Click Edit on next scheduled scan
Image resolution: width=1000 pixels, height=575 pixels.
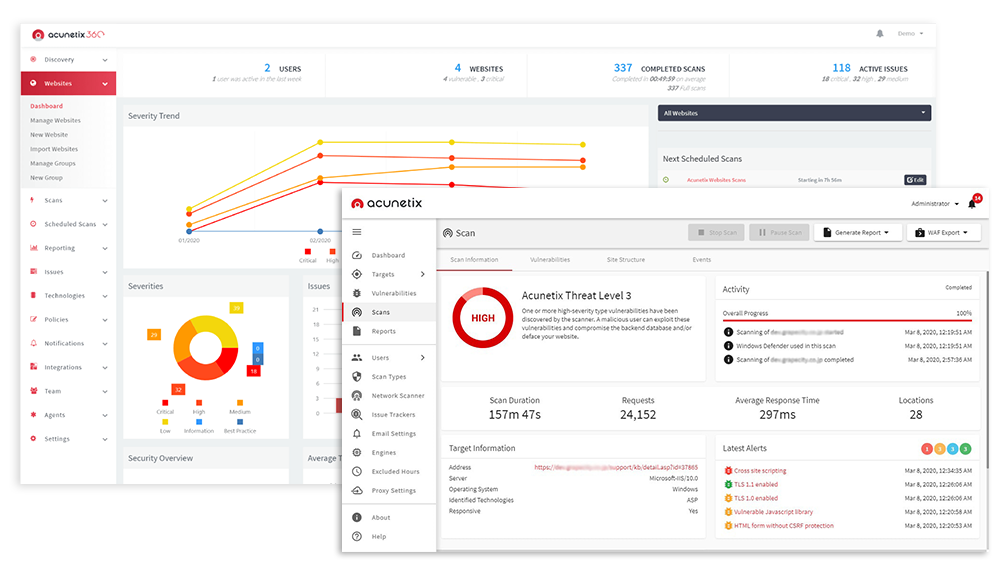pyautogui.click(x=915, y=180)
